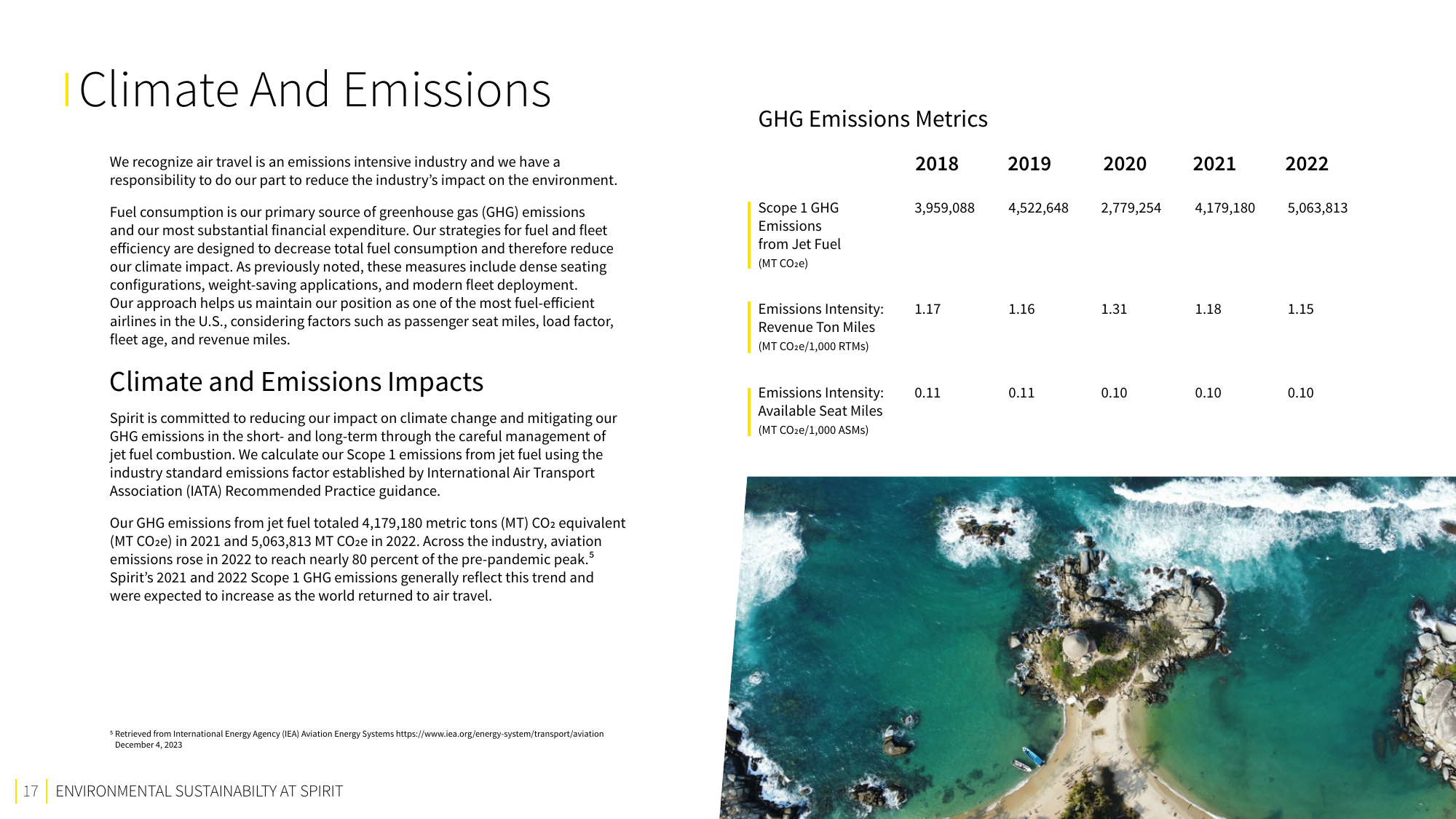This screenshot has width=1456, height=819.
Task: Click the 1.15 emissions intensity value
Action: [1300, 309]
